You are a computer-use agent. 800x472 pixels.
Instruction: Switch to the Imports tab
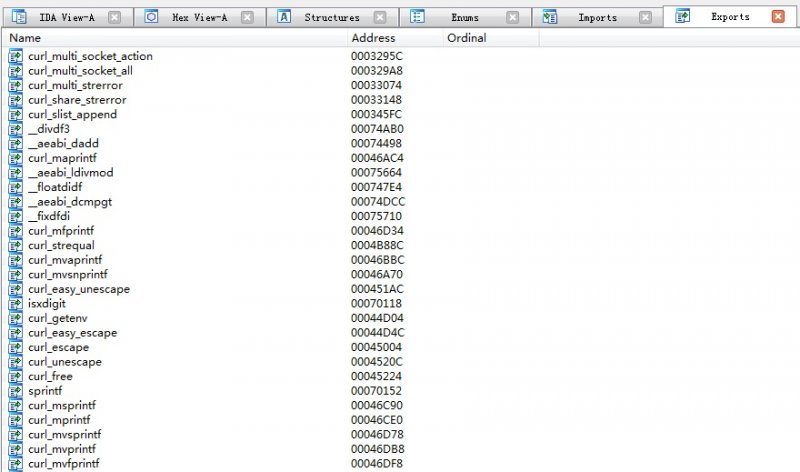597,17
